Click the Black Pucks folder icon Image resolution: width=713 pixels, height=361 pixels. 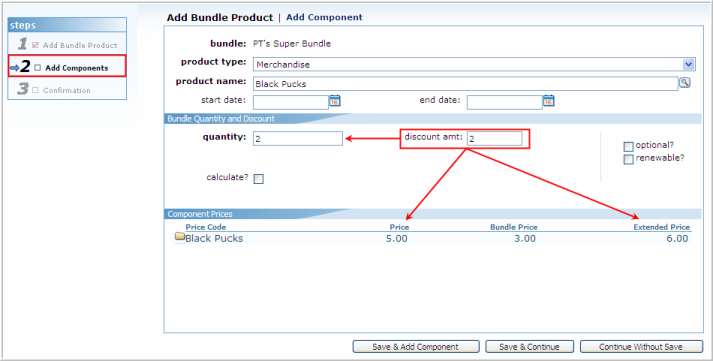[180, 237]
